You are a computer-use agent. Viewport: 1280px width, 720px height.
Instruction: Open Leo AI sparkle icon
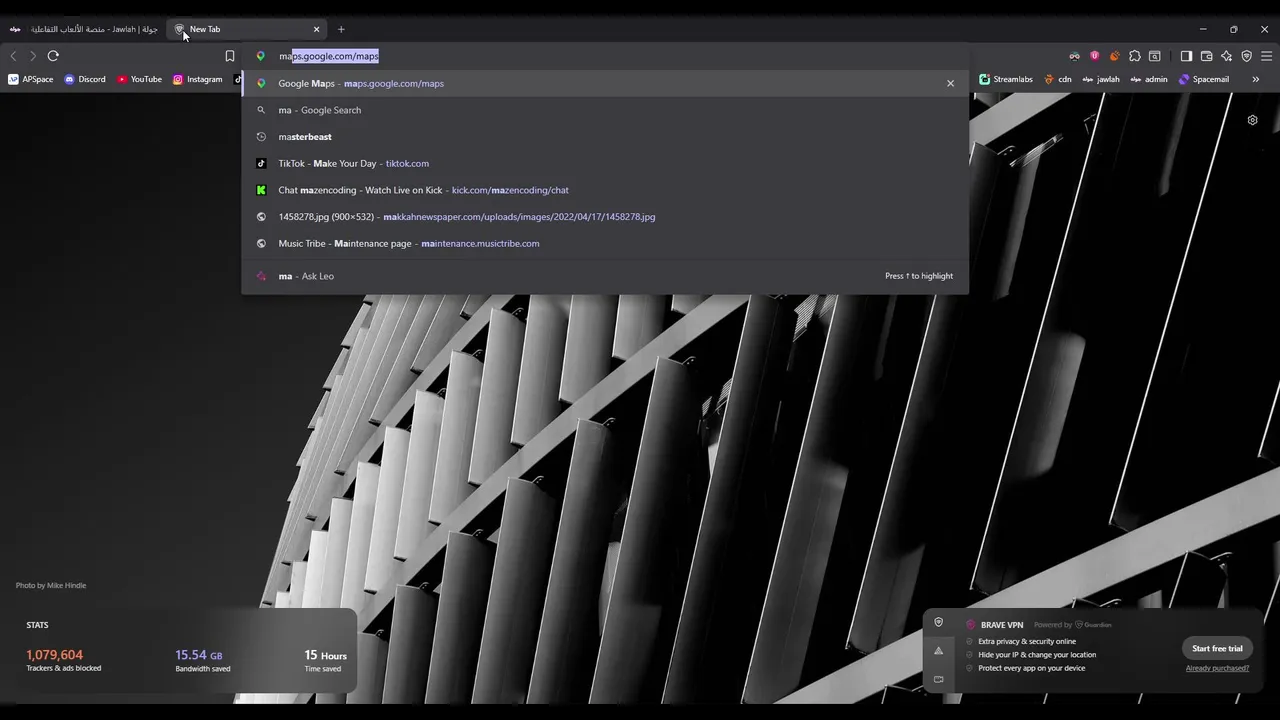(1226, 56)
